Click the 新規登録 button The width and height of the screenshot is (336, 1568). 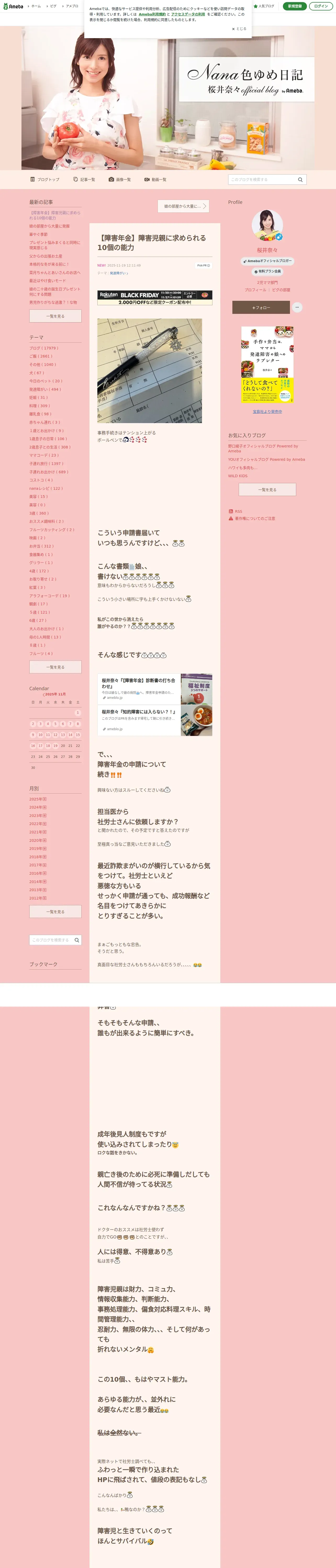[x=295, y=6]
